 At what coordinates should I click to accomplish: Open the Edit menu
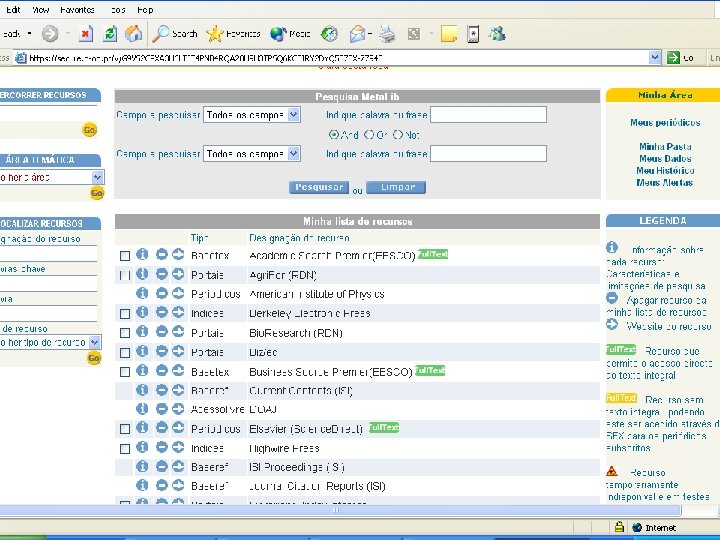(x=13, y=10)
